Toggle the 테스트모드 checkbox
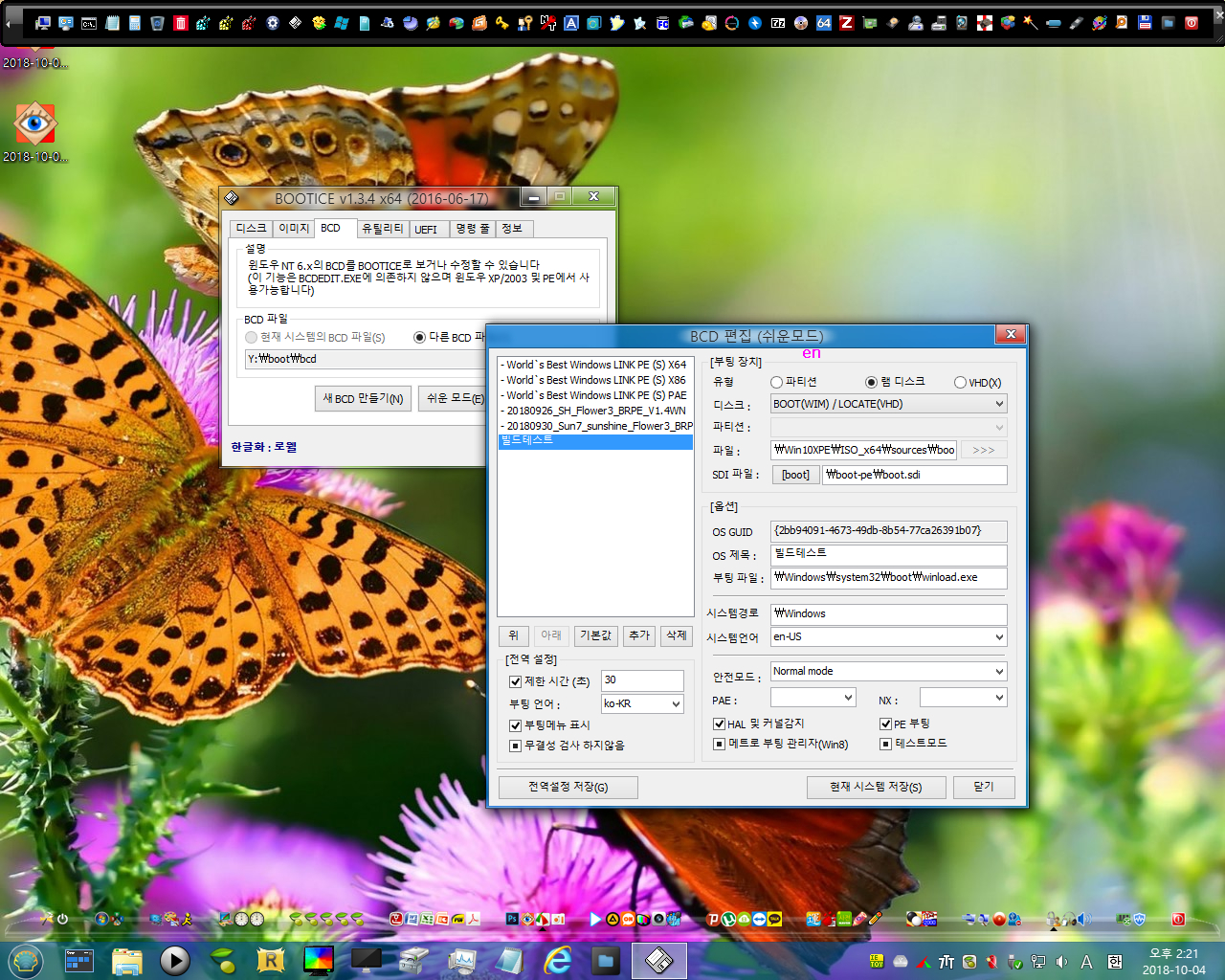Image resolution: width=1225 pixels, height=980 pixels. 885,744
